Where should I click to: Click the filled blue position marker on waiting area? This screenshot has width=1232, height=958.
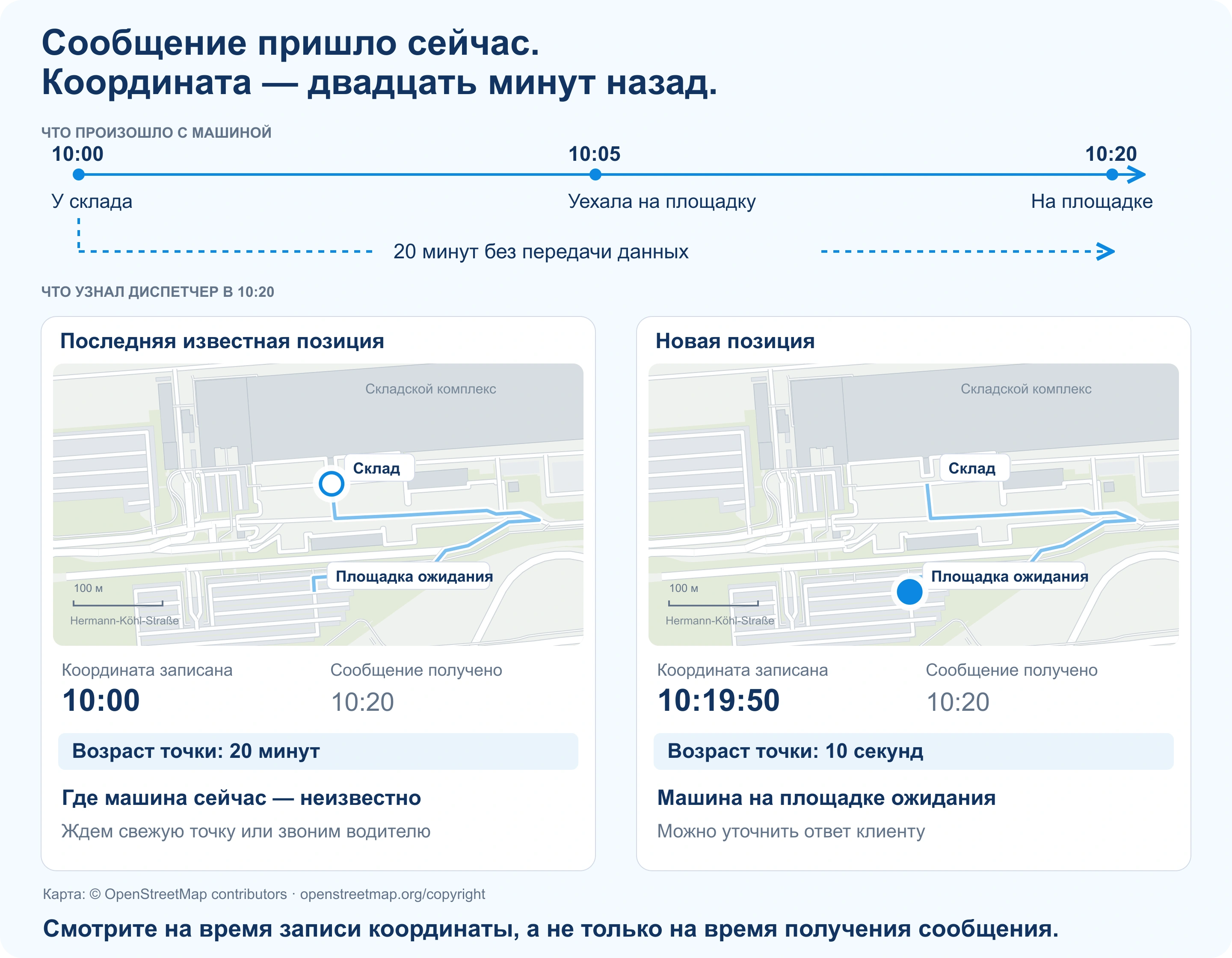(909, 591)
